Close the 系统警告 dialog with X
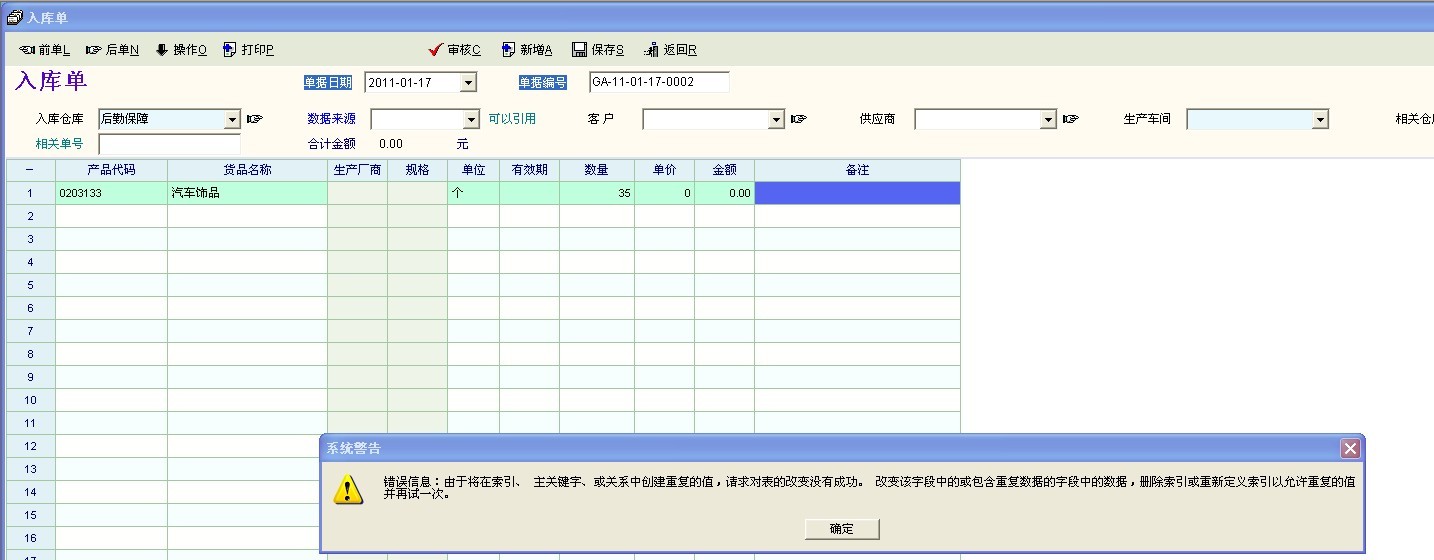This screenshot has height=560, width=1434. 1350,448
